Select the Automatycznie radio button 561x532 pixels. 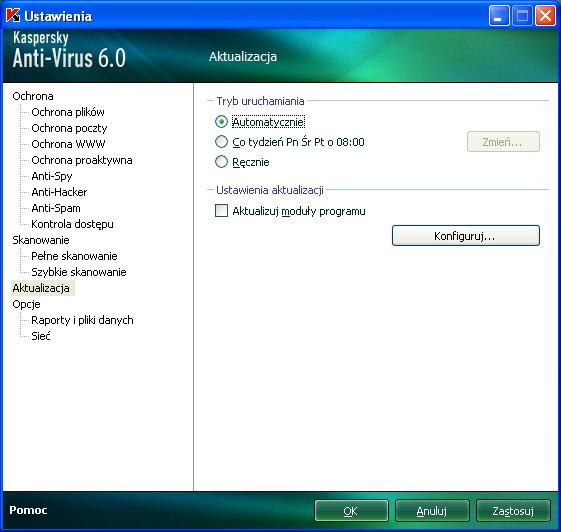coord(221,122)
